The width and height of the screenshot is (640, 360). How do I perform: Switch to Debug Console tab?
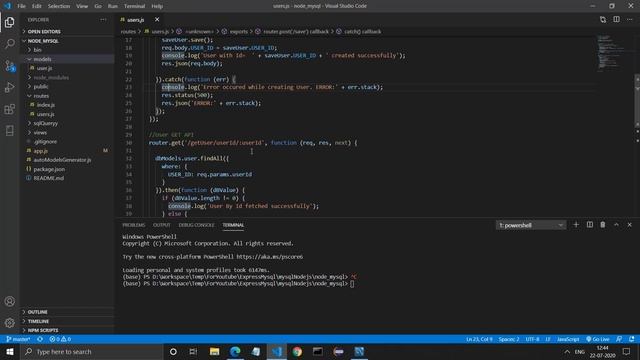(x=196, y=225)
